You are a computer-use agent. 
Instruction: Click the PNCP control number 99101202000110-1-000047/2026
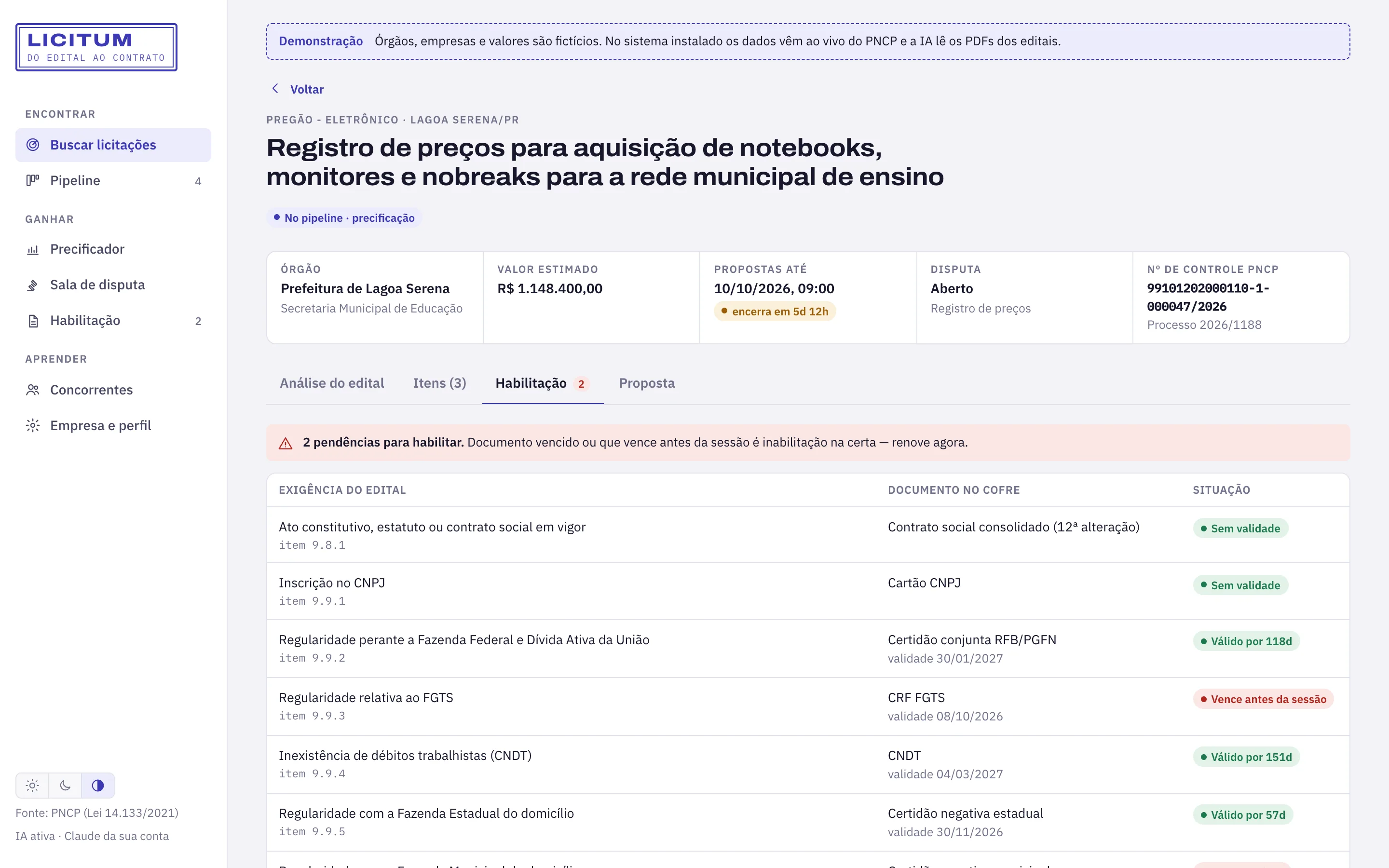pos(1208,298)
